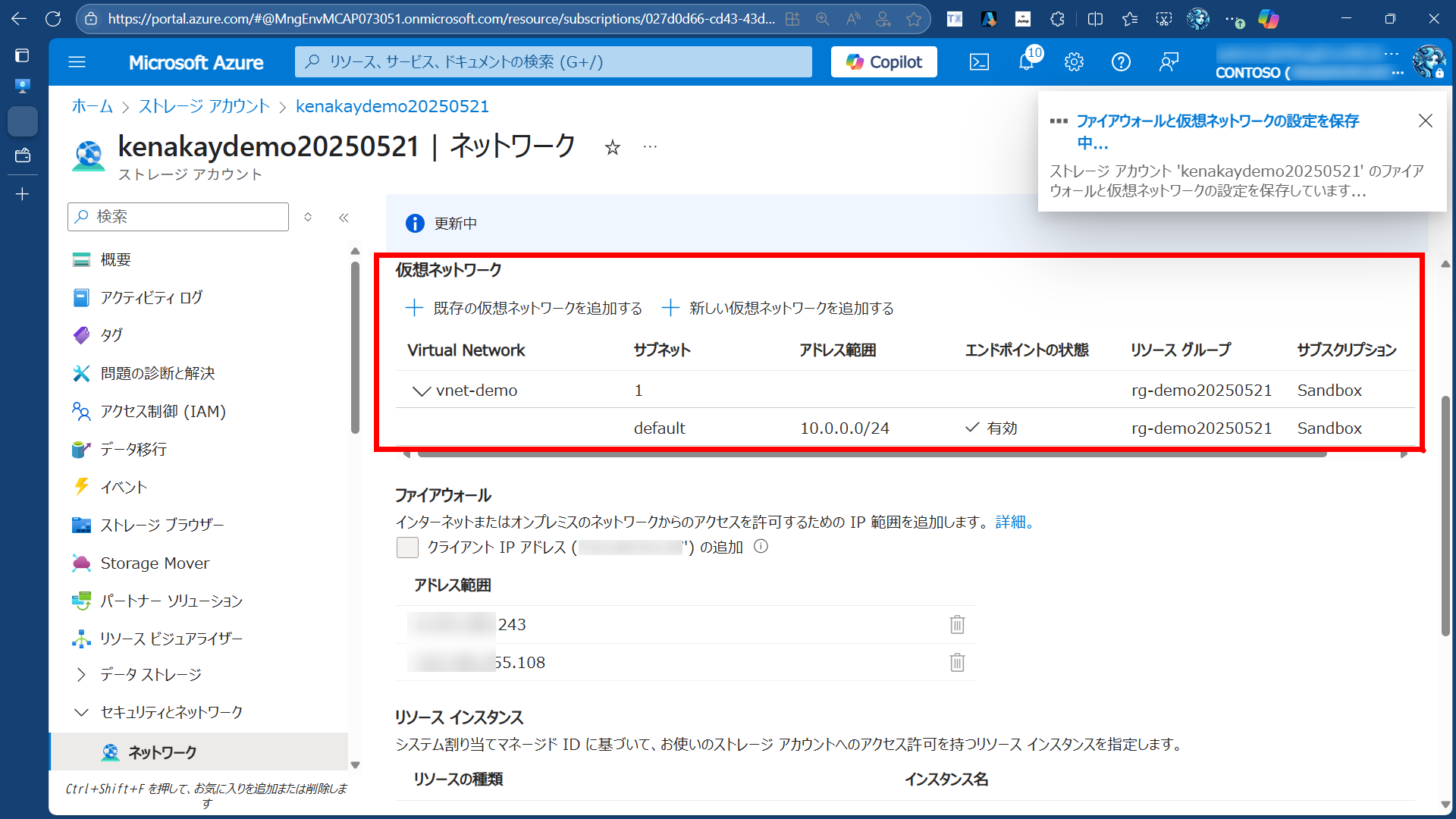Favorite this page with the star icon
This screenshot has width=1456, height=819.
point(612,148)
